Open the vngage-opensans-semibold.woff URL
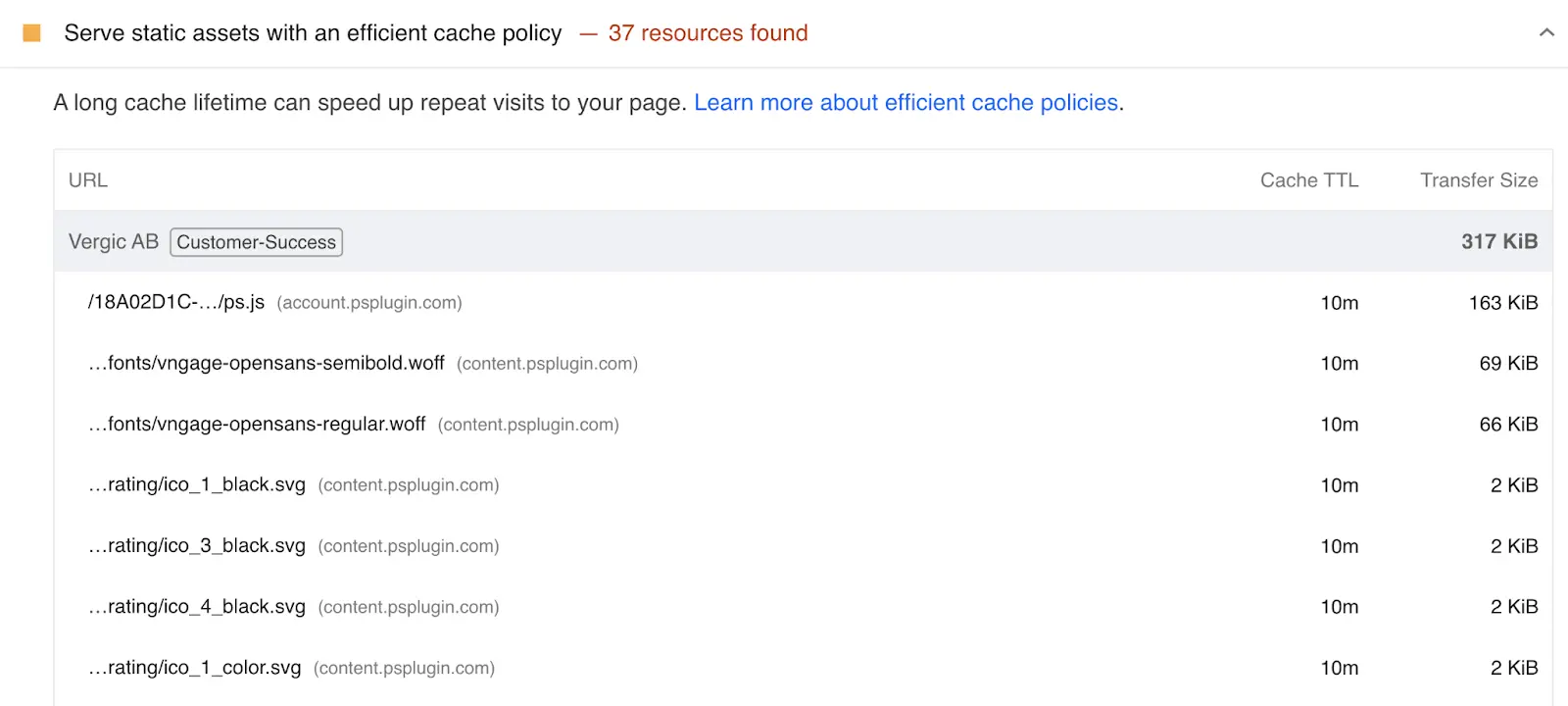Image resolution: width=1568 pixels, height=706 pixels. tap(267, 364)
